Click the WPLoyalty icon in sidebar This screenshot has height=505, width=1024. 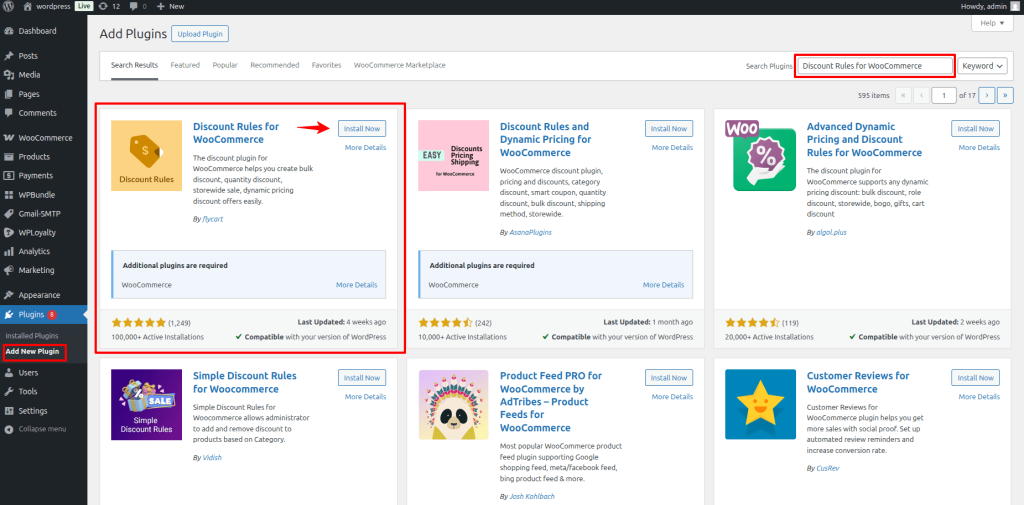coord(9,233)
